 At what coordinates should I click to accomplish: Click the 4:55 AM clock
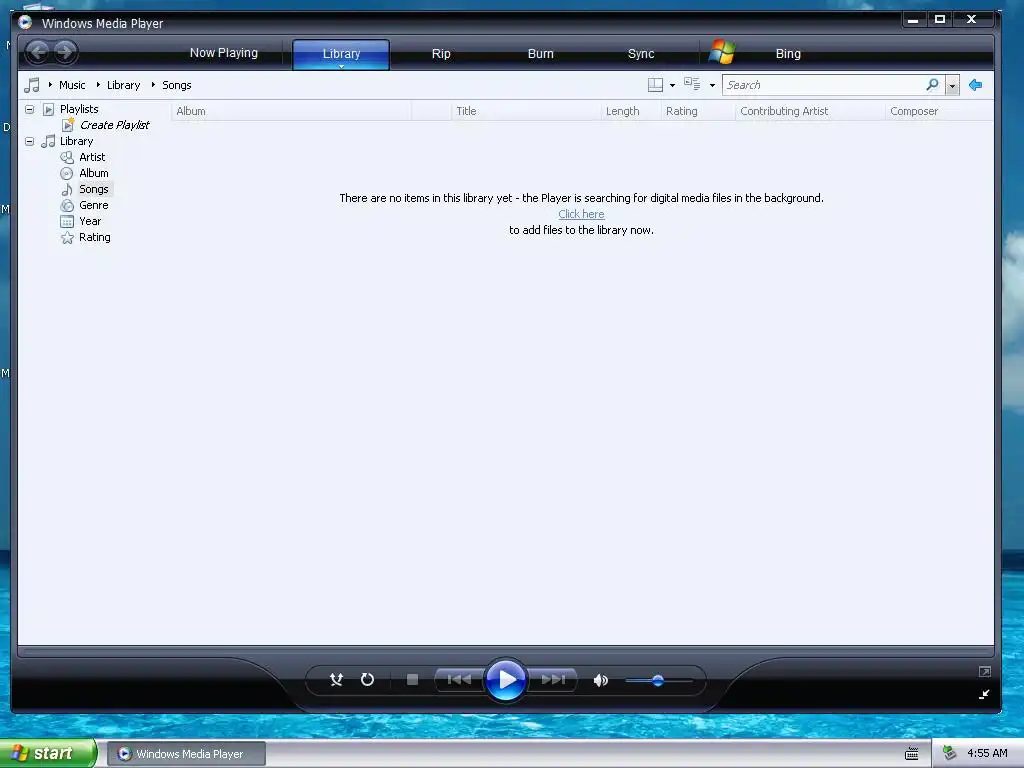click(987, 753)
